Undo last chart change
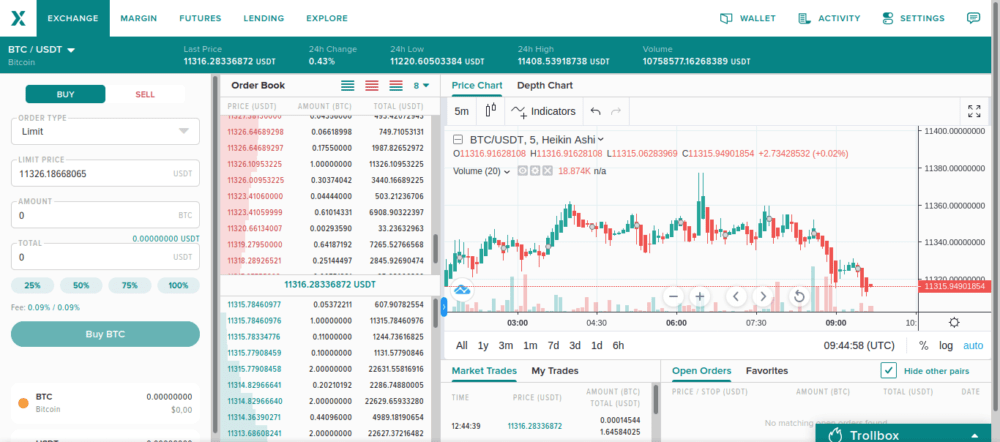Image resolution: width=1000 pixels, height=442 pixels. [596, 111]
